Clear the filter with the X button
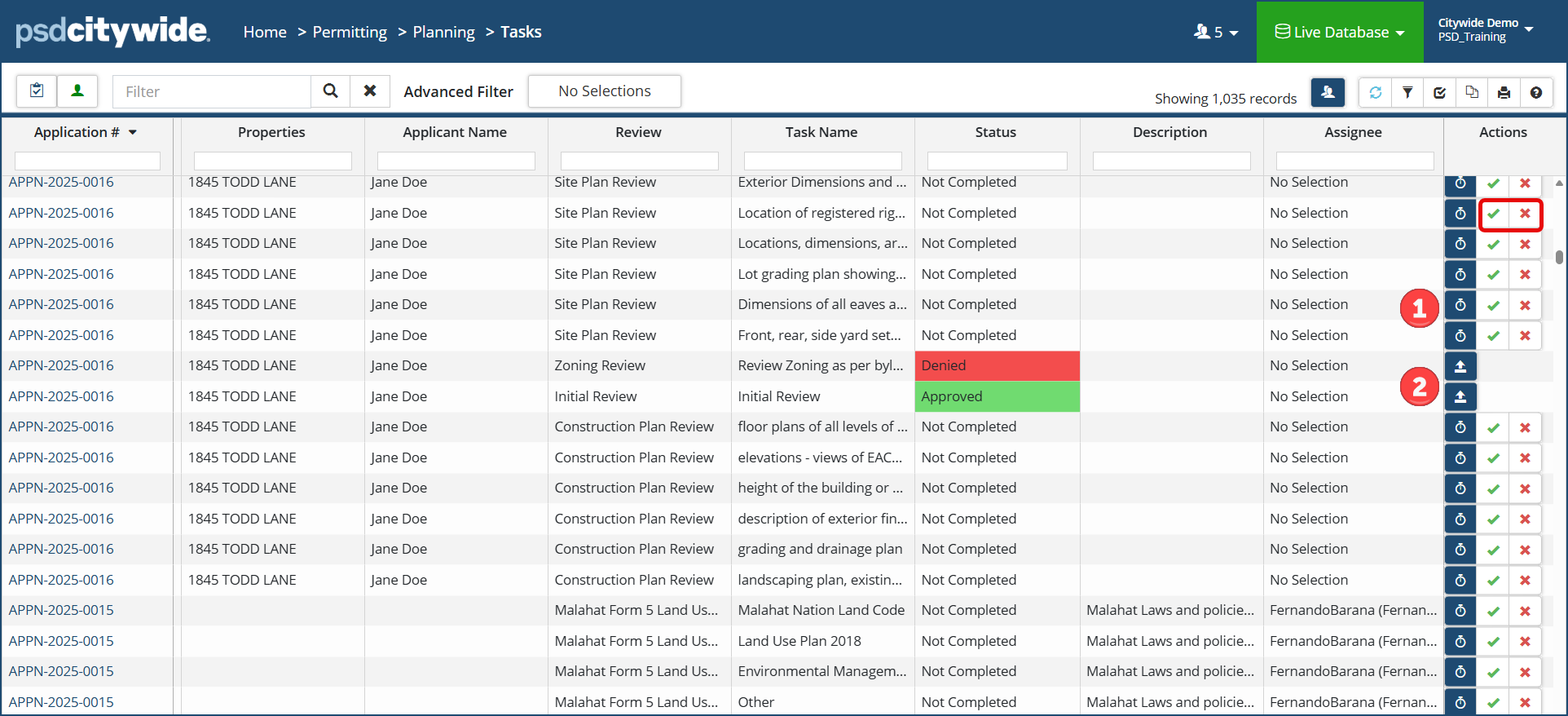This screenshot has width=1568, height=716. point(370,91)
